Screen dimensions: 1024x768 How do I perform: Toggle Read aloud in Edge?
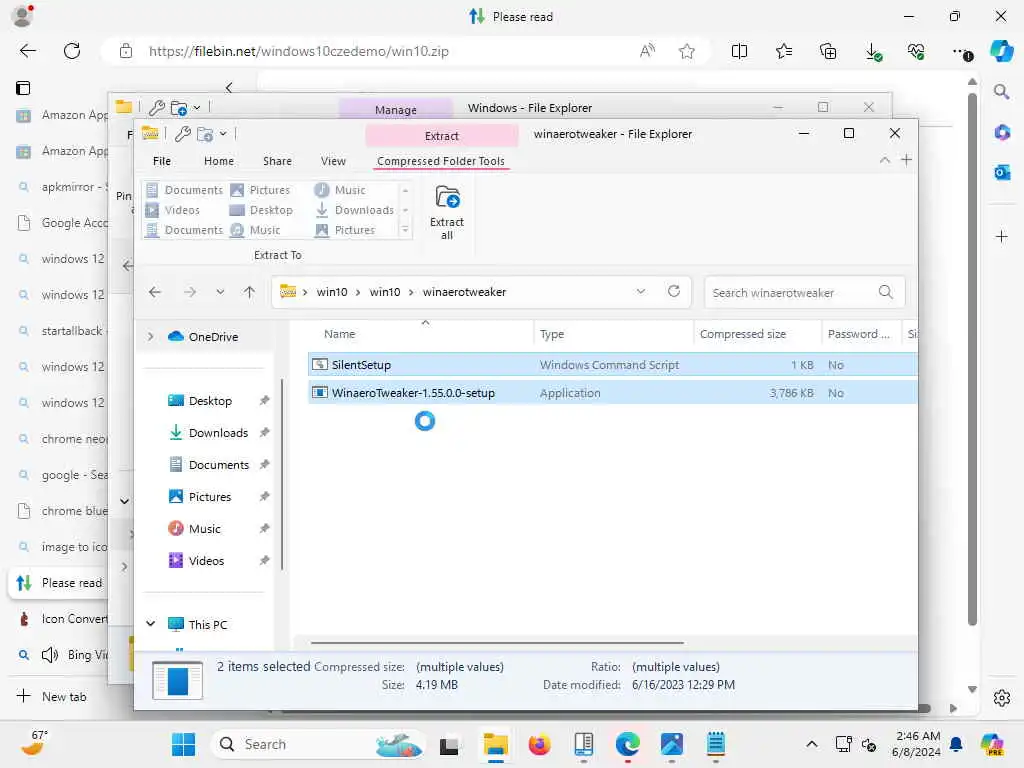[x=647, y=51]
